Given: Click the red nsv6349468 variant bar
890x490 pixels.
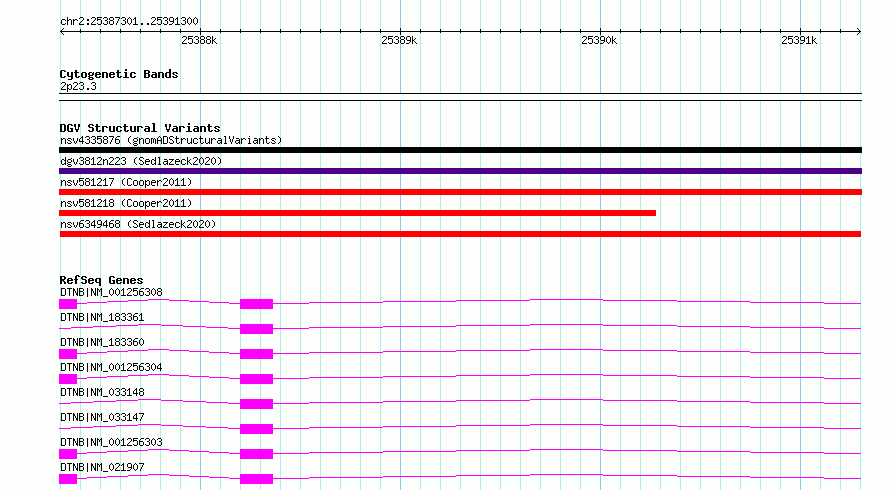Looking at the screenshot, I should tap(460, 234).
